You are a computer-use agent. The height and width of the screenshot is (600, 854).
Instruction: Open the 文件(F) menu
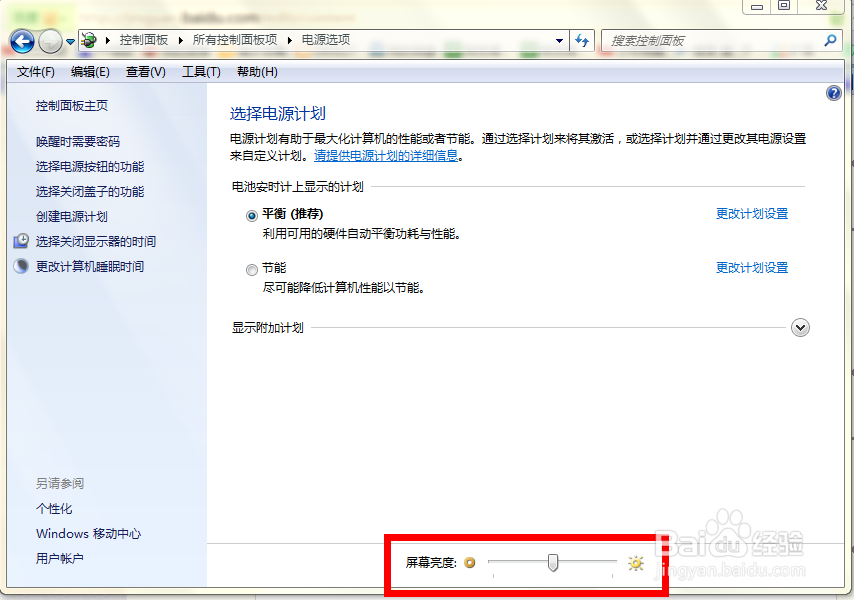coord(35,72)
